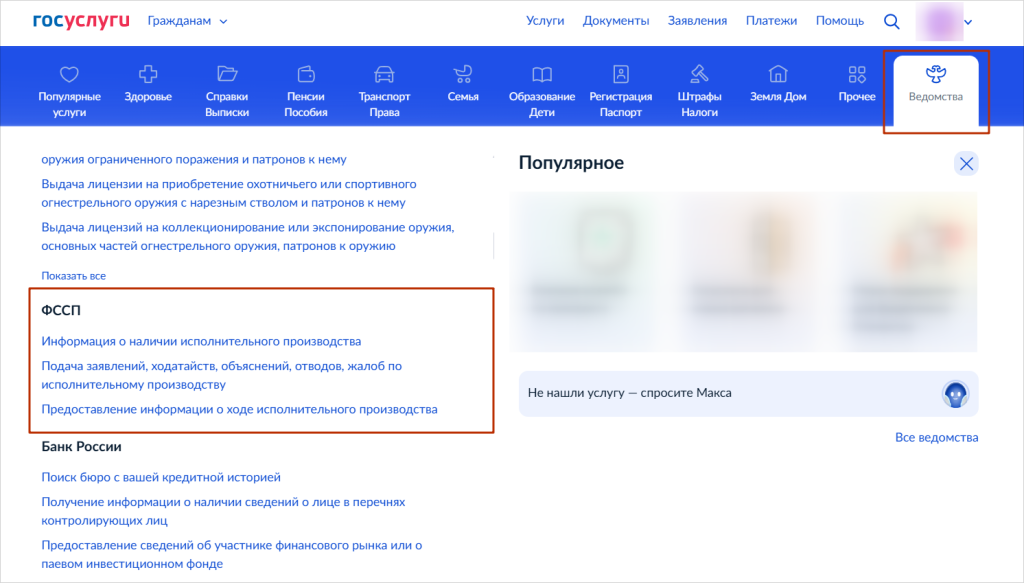Open the Платежи menu item
Viewport: 1024px width, 583px height.
point(771,21)
